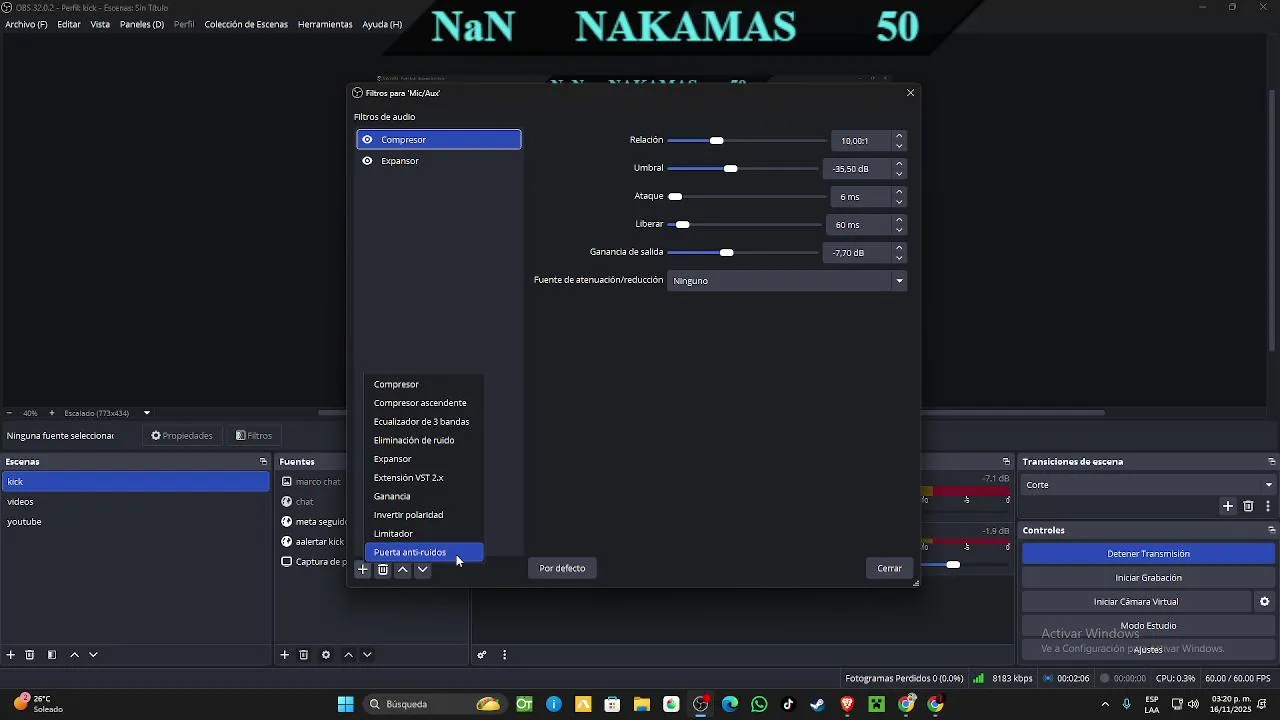The height and width of the screenshot is (720, 1280).
Task: Click the Por defecto button
Action: point(562,568)
